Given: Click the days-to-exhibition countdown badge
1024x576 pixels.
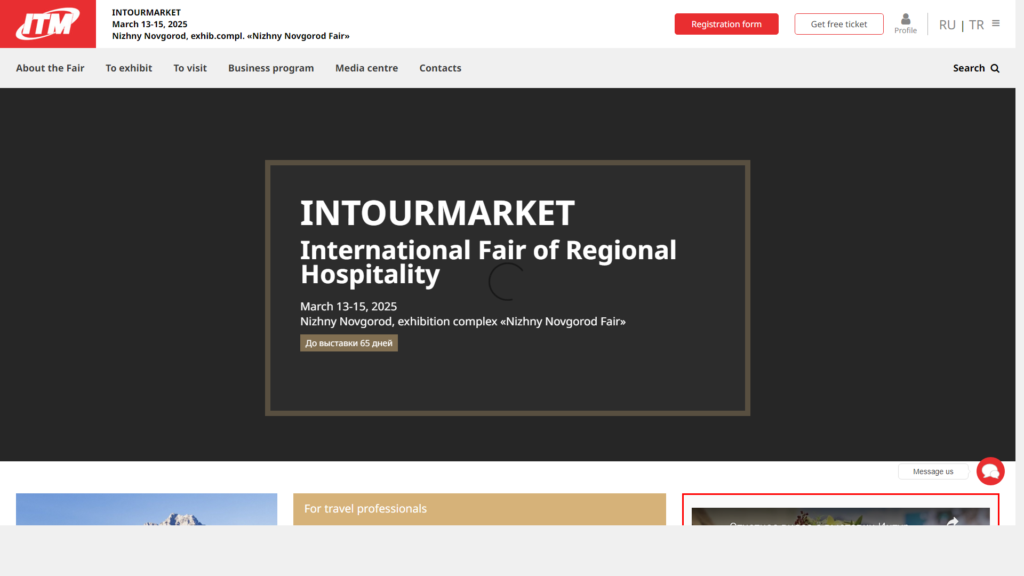Looking at the screenshot, I should 349,343.
